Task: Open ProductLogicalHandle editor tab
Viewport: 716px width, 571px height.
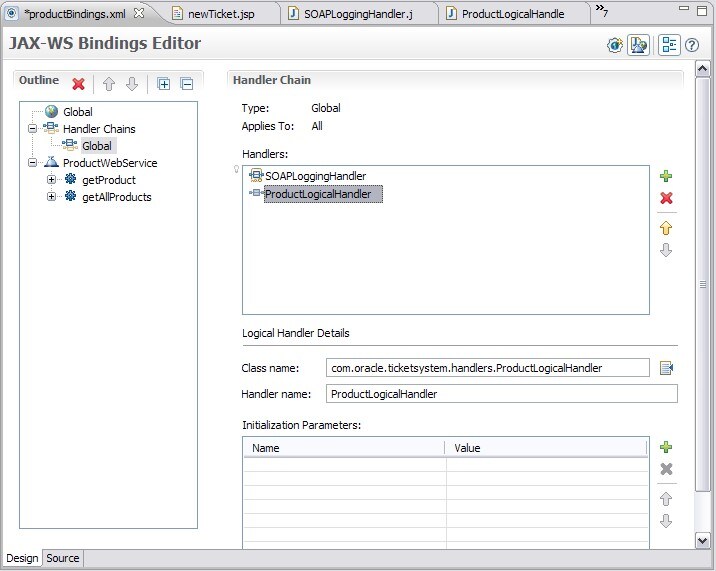Action: (513, 14)
